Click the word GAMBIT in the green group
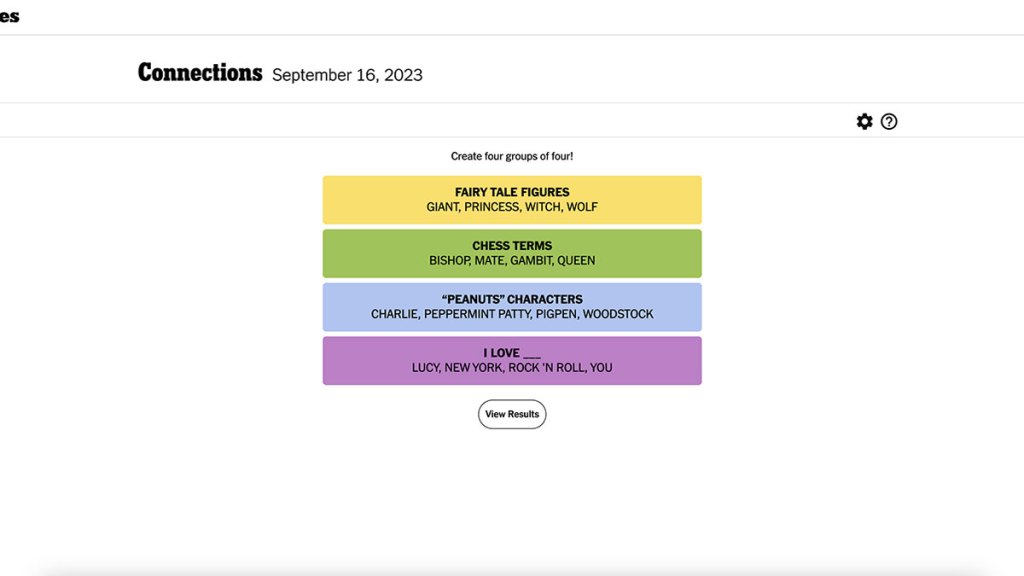Image resolution: width=1024 pixels, height=576 pixels. (x=529, y=261)
